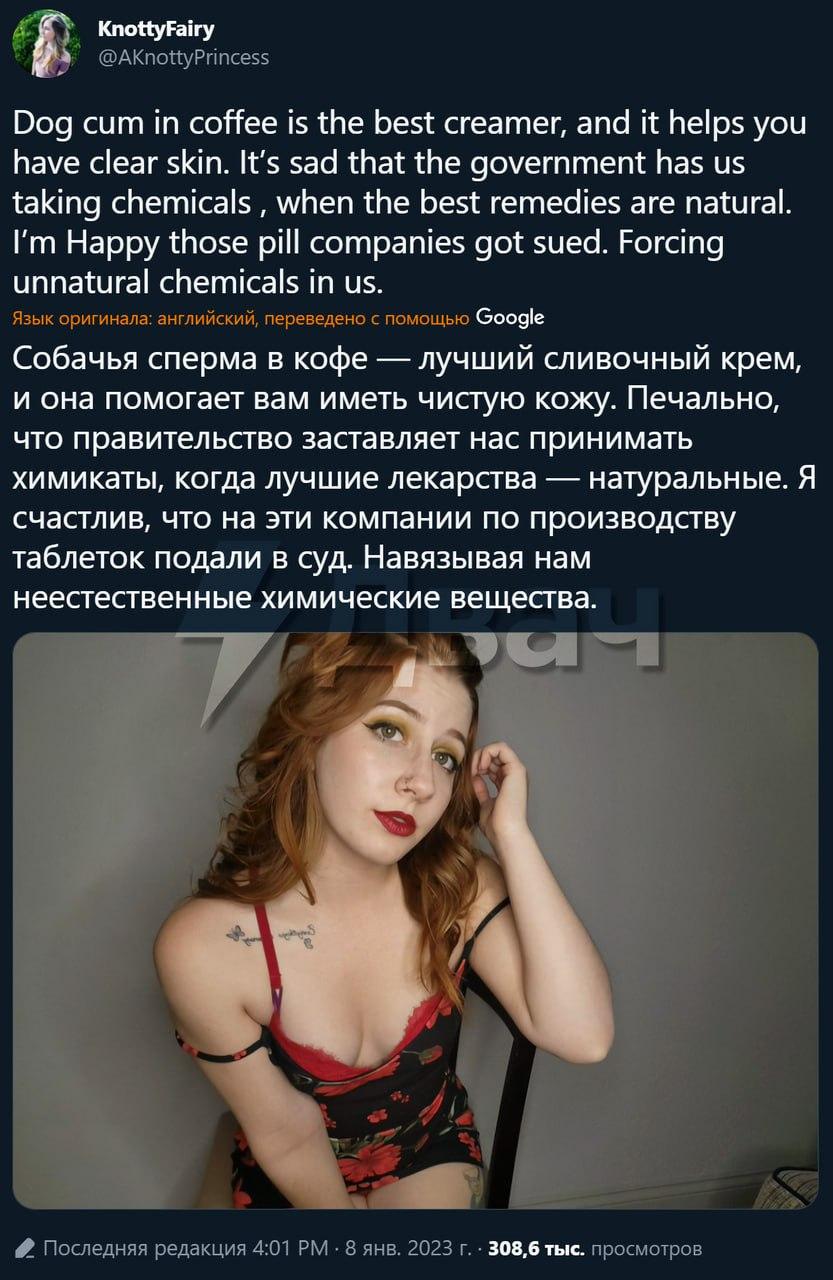Viewport: 833px width, 1280px height.
Task: Click the '308,6 тыс.' view count
Action: tap(537, 1248)
